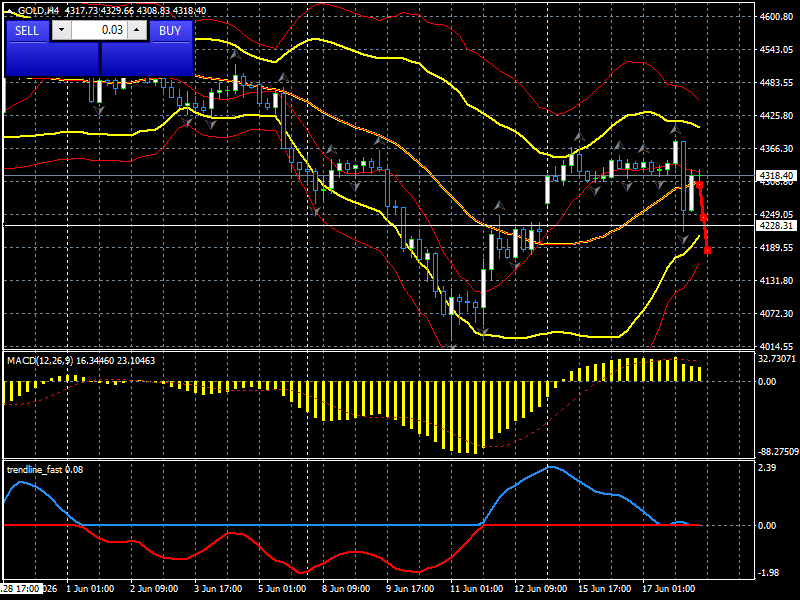This screenshot has height=600, width=800.
Task: Click the 3 Jun 17:00 time label
Action: coord(218,589)
